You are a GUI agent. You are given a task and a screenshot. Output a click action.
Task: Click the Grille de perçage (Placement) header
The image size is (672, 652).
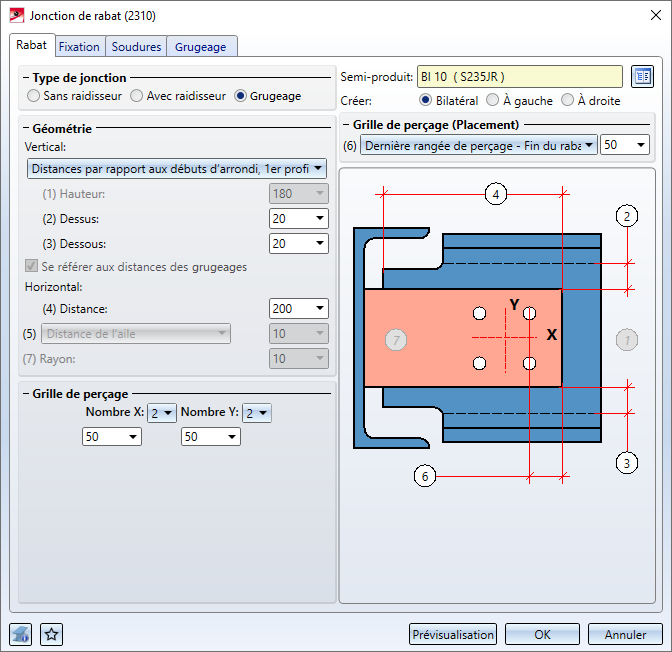tap(436, 125)
